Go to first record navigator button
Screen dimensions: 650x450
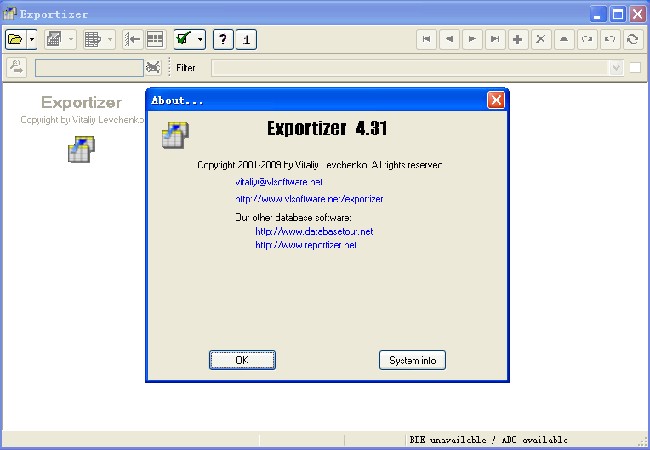point(426,39)
